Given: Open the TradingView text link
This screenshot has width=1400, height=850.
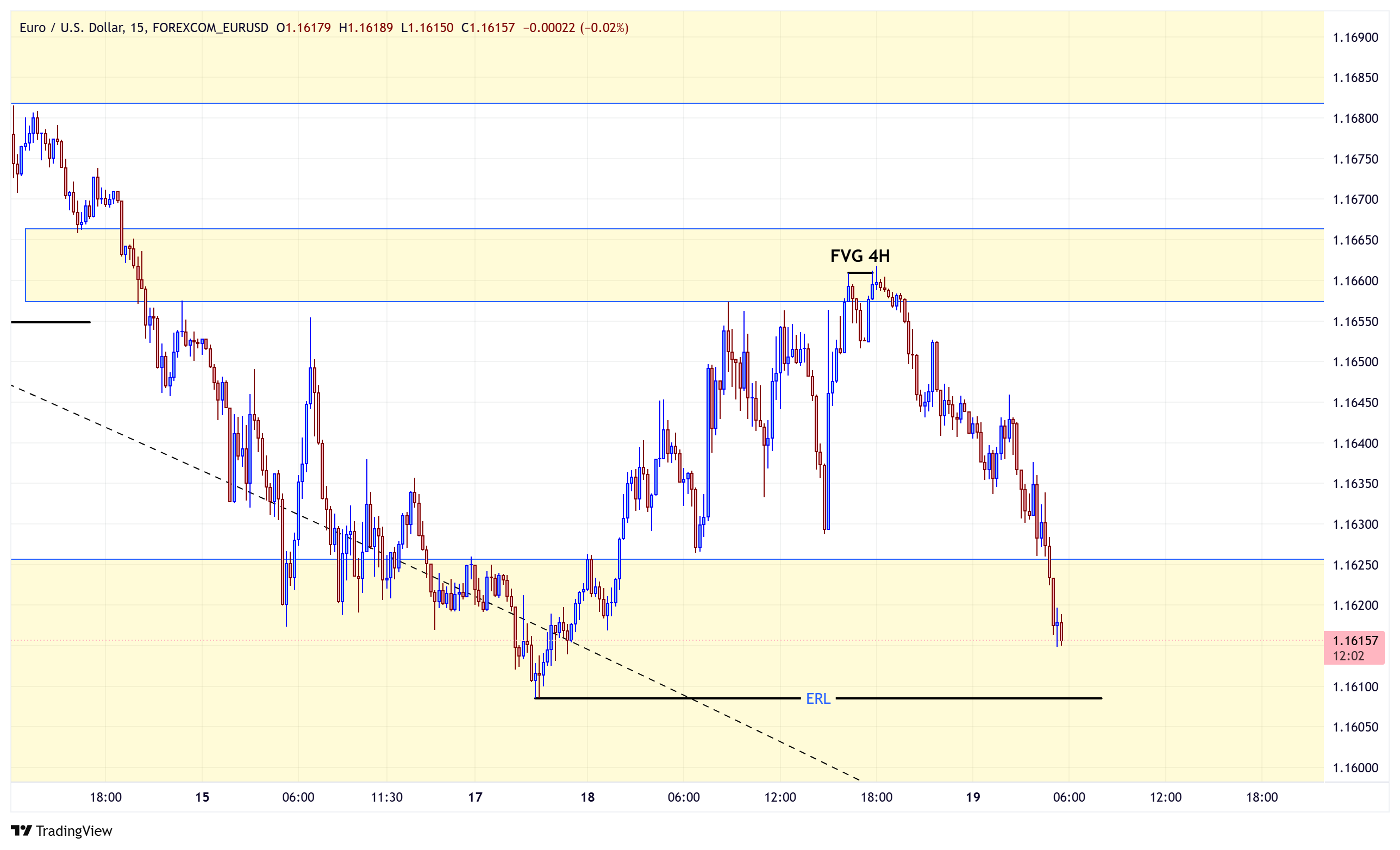Looking at the screenshot, I should [74, 830].
